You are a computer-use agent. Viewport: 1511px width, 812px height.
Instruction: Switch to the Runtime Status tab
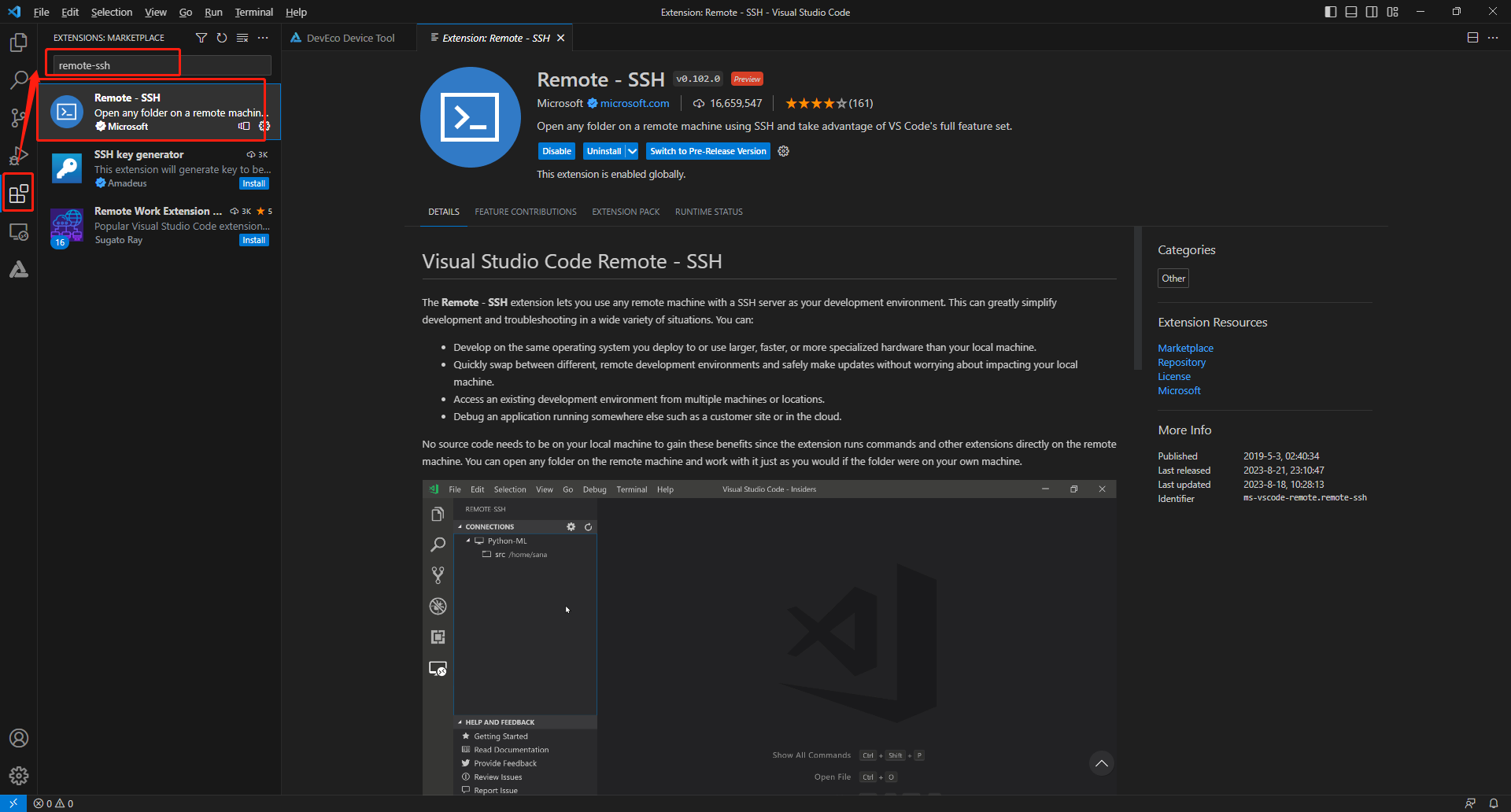coord(709,212)
